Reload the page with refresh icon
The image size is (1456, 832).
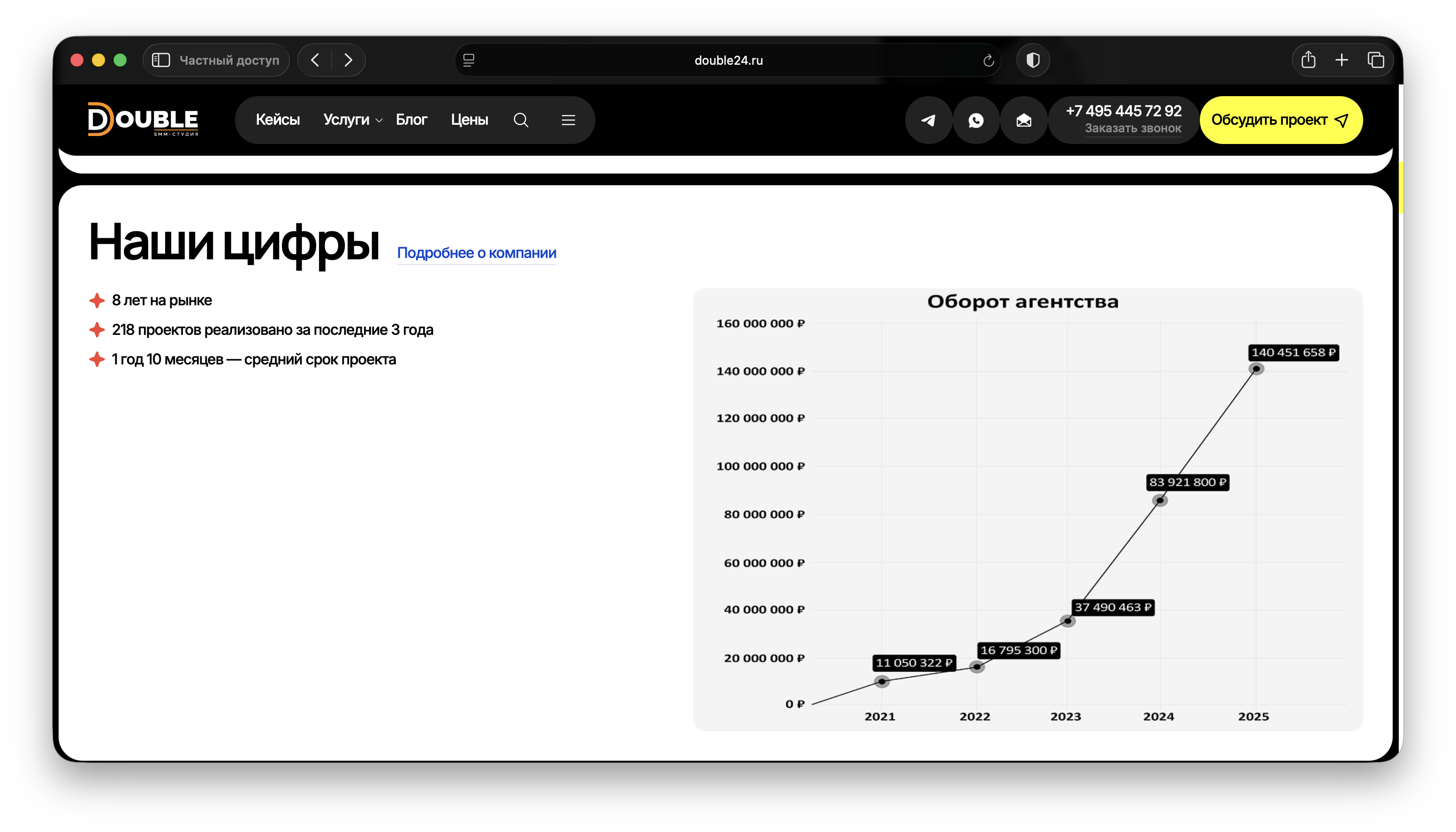[x=988, y=61]
